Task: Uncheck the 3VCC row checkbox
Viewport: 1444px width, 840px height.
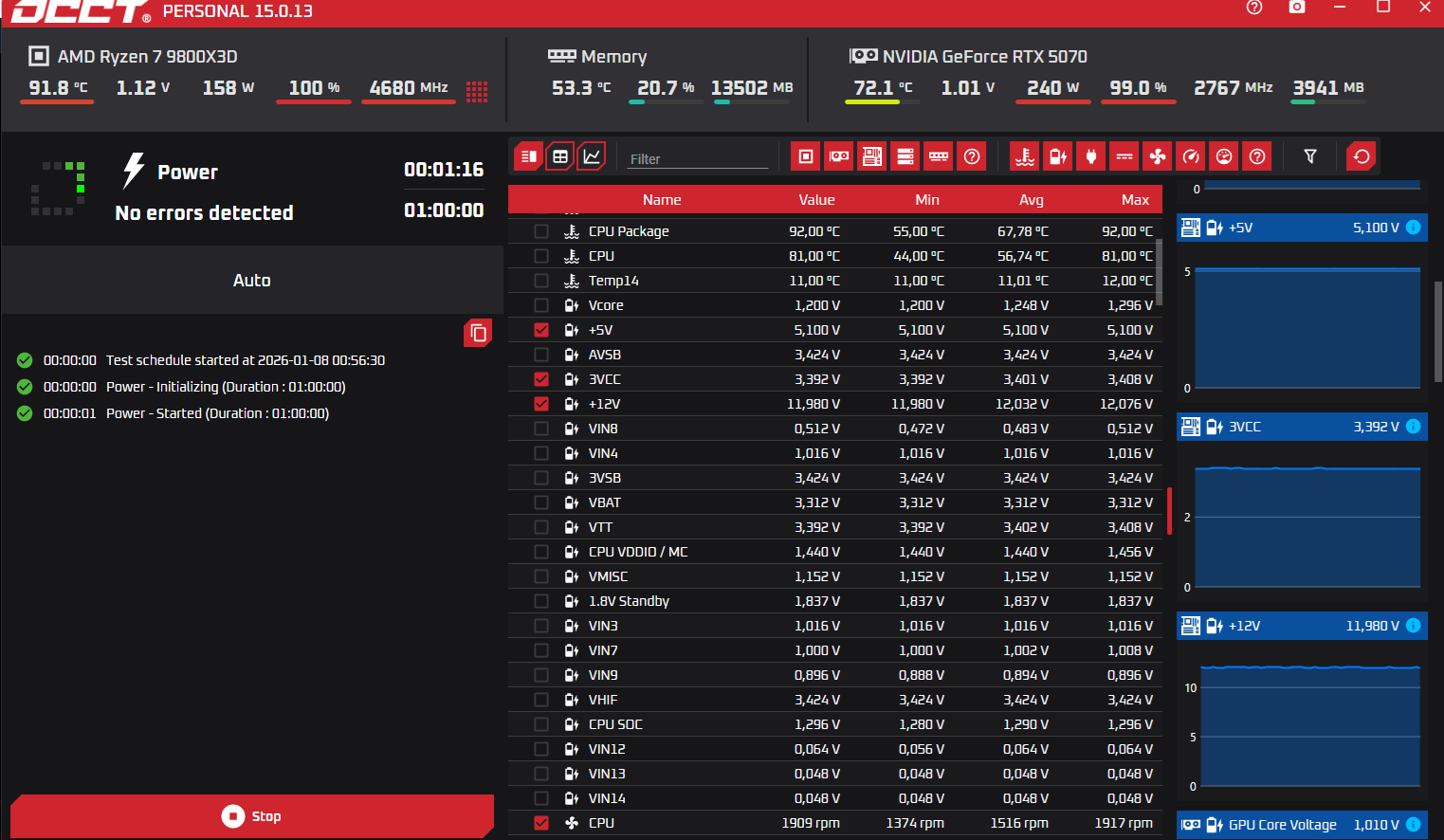Action: click(541, 379)
